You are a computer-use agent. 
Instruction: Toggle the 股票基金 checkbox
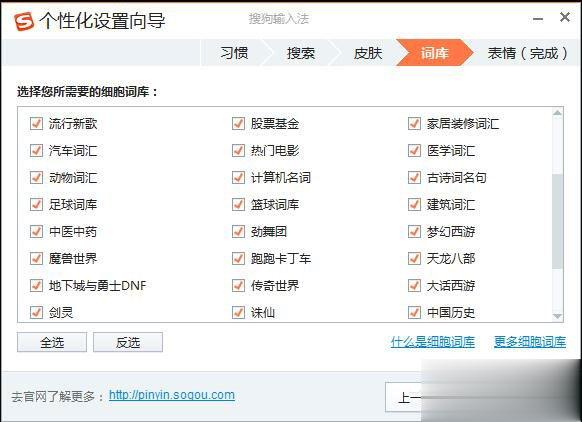coord(238,123)
